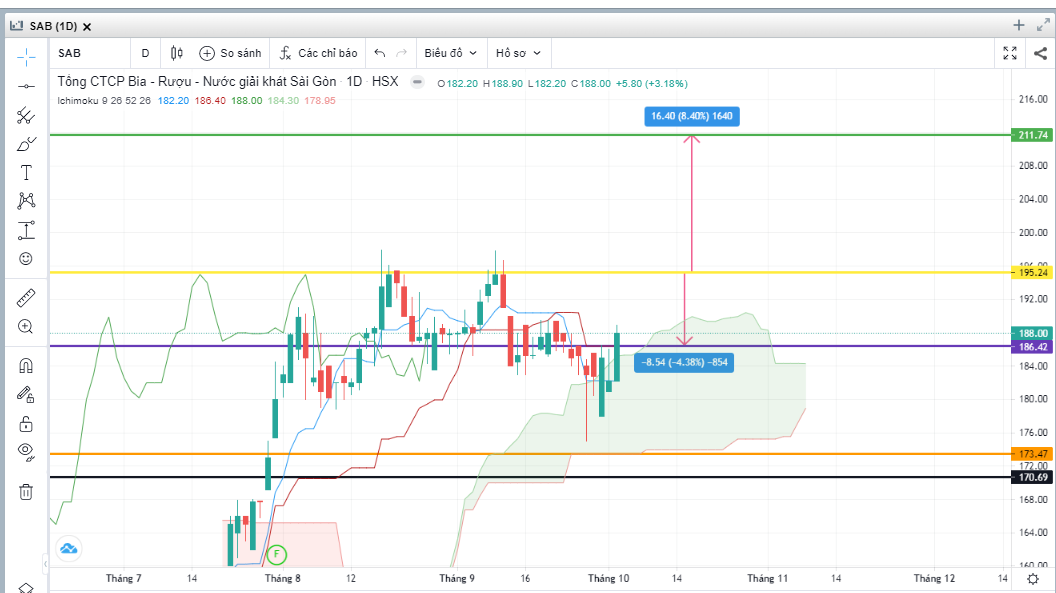Expand the collapsed drawing toolbar arrow

(45, 563)
